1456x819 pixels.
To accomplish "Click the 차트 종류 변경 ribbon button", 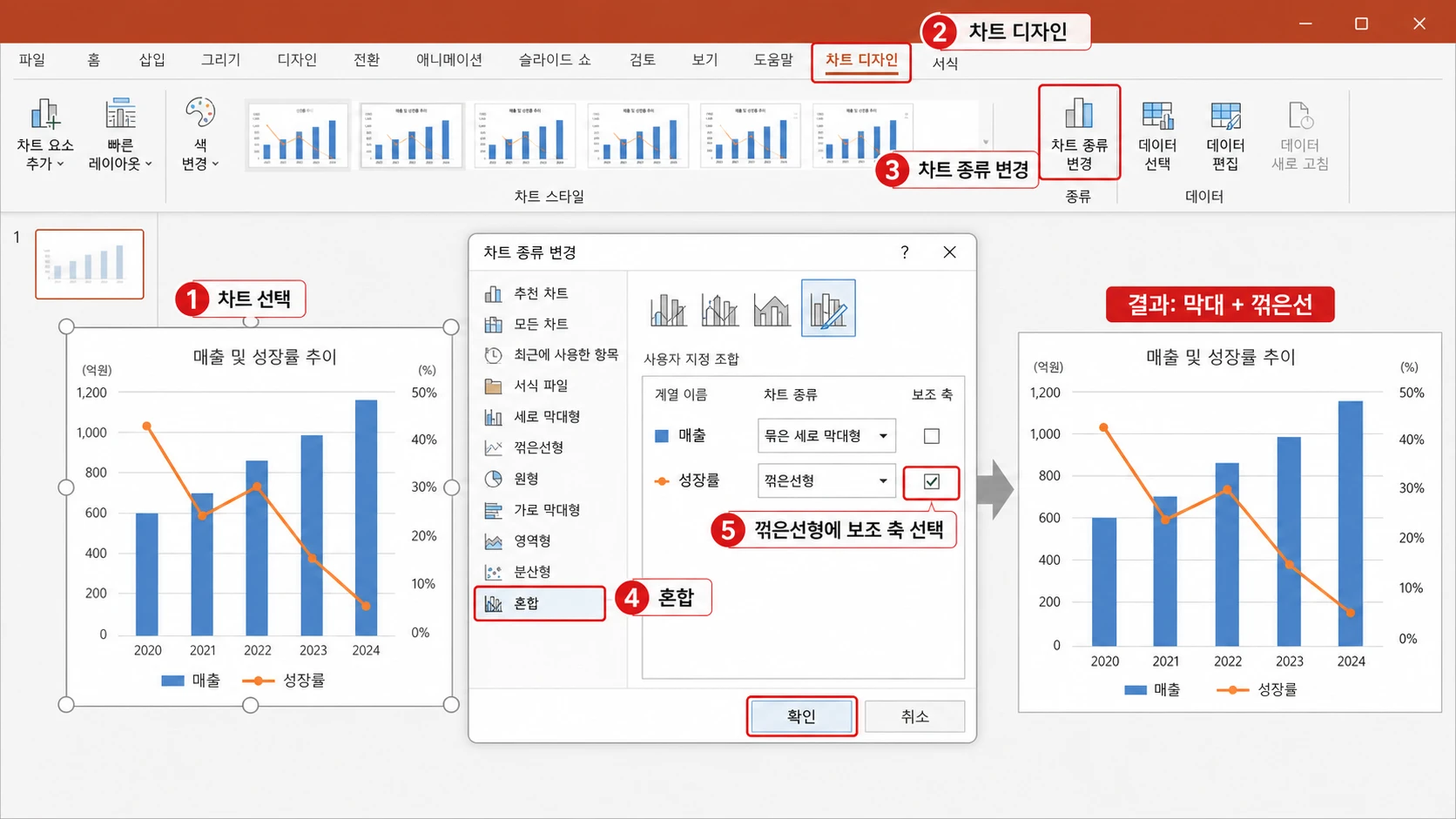I will (x=1079, y=133).
